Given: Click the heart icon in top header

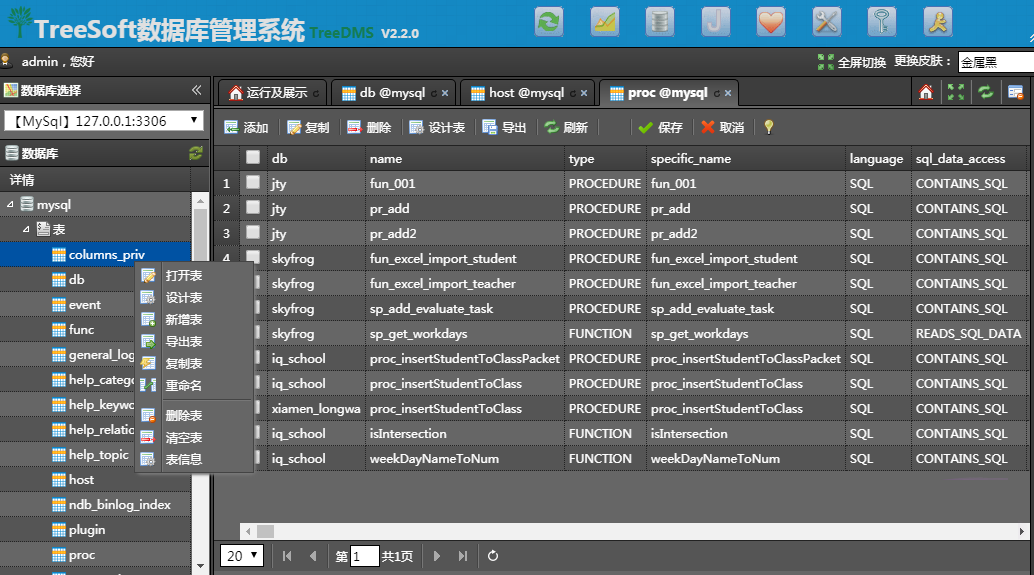Looking at the screenshot, I should (771, 21).
